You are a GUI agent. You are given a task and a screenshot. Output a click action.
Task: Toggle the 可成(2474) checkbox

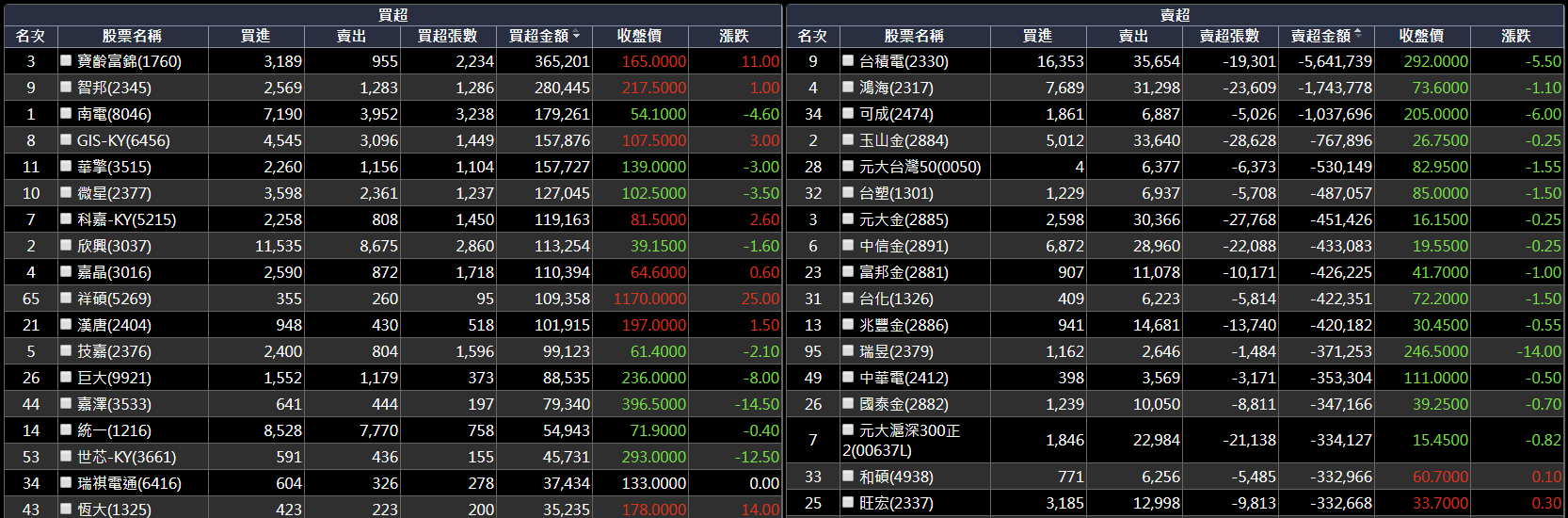(x=848, y=113)
